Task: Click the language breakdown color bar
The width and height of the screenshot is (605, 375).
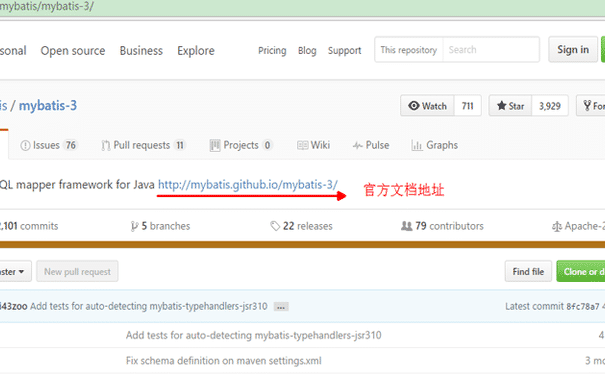Action: tap(302, 244)
